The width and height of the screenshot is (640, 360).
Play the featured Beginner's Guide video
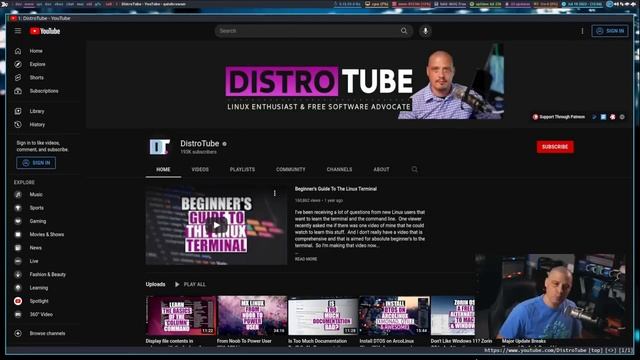216,225
